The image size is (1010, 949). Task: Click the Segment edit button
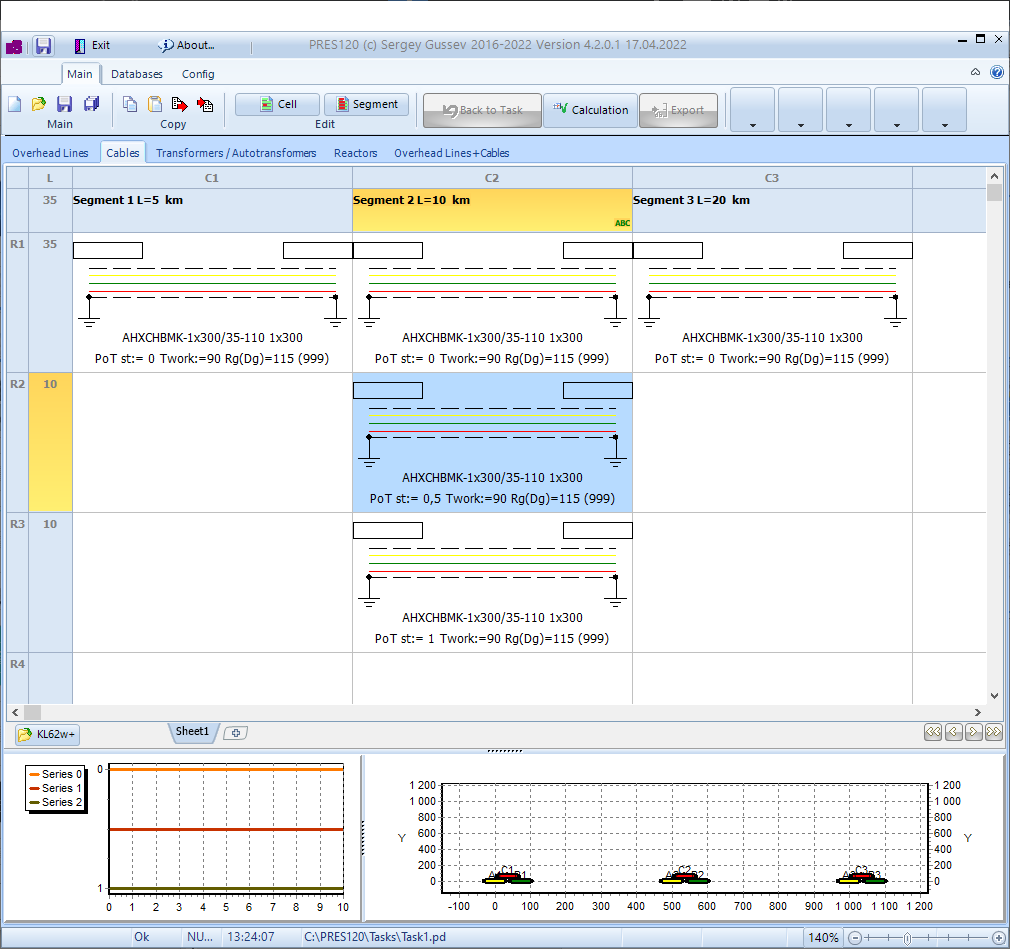366,104
